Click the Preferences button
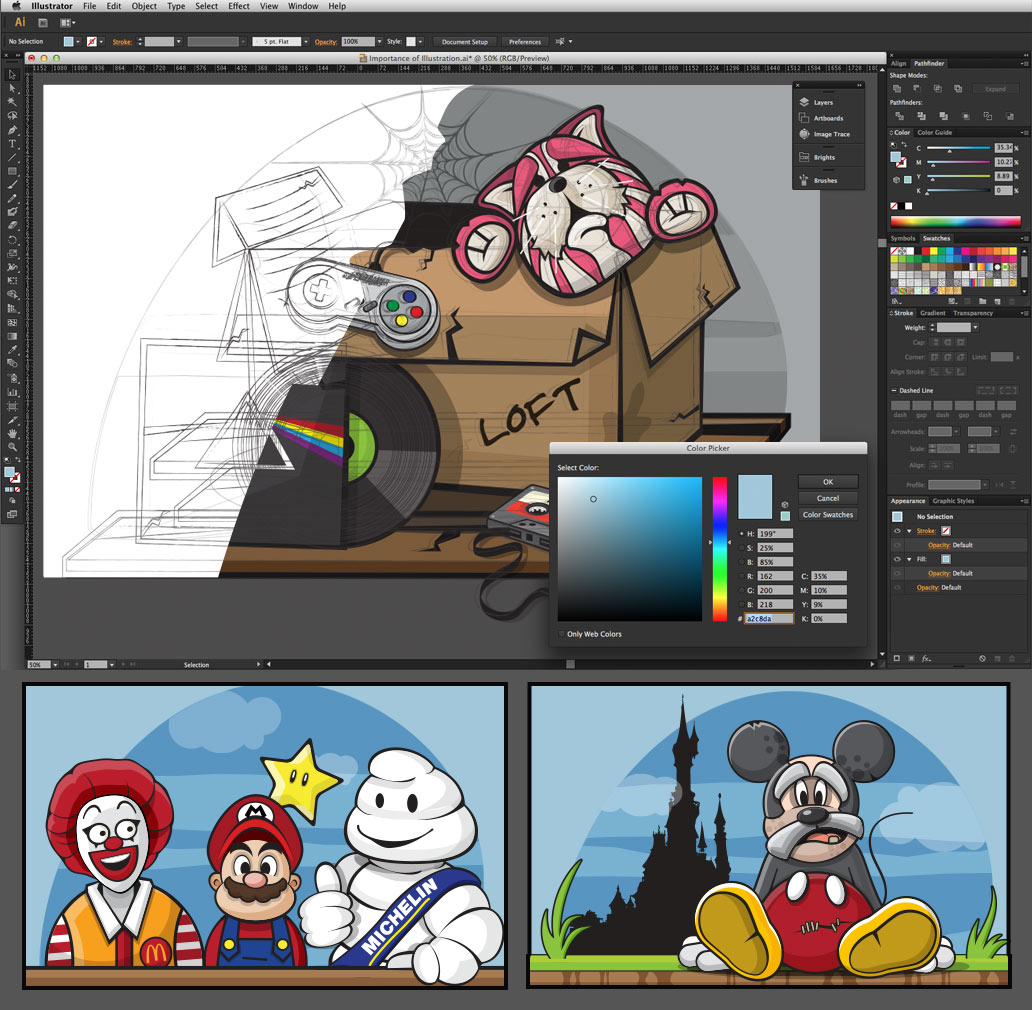Viewport: 1032px width, 1010px height. [525, 42]
